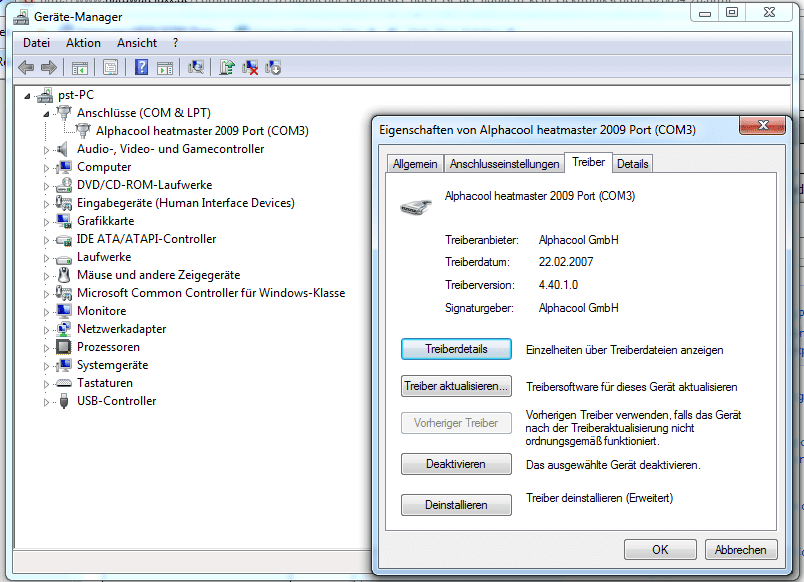Select Microsoft Common Controller für Windows-Klasse label
Image resolution: width=804 pixels, height=582 pixels.
coord(211,293)
